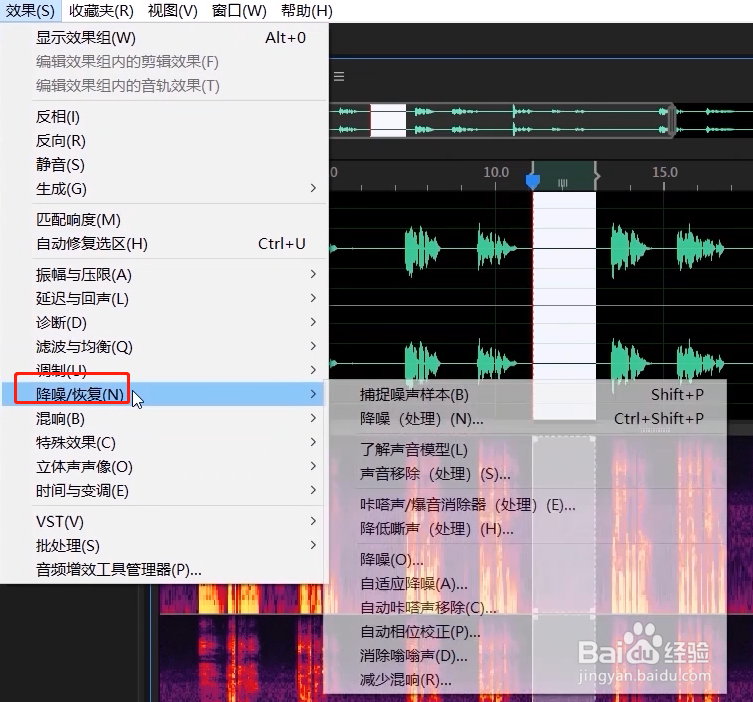Open the 收藏夹(R) menu
This screenshot has height=702, width=753.
click(x=101, y=11)
